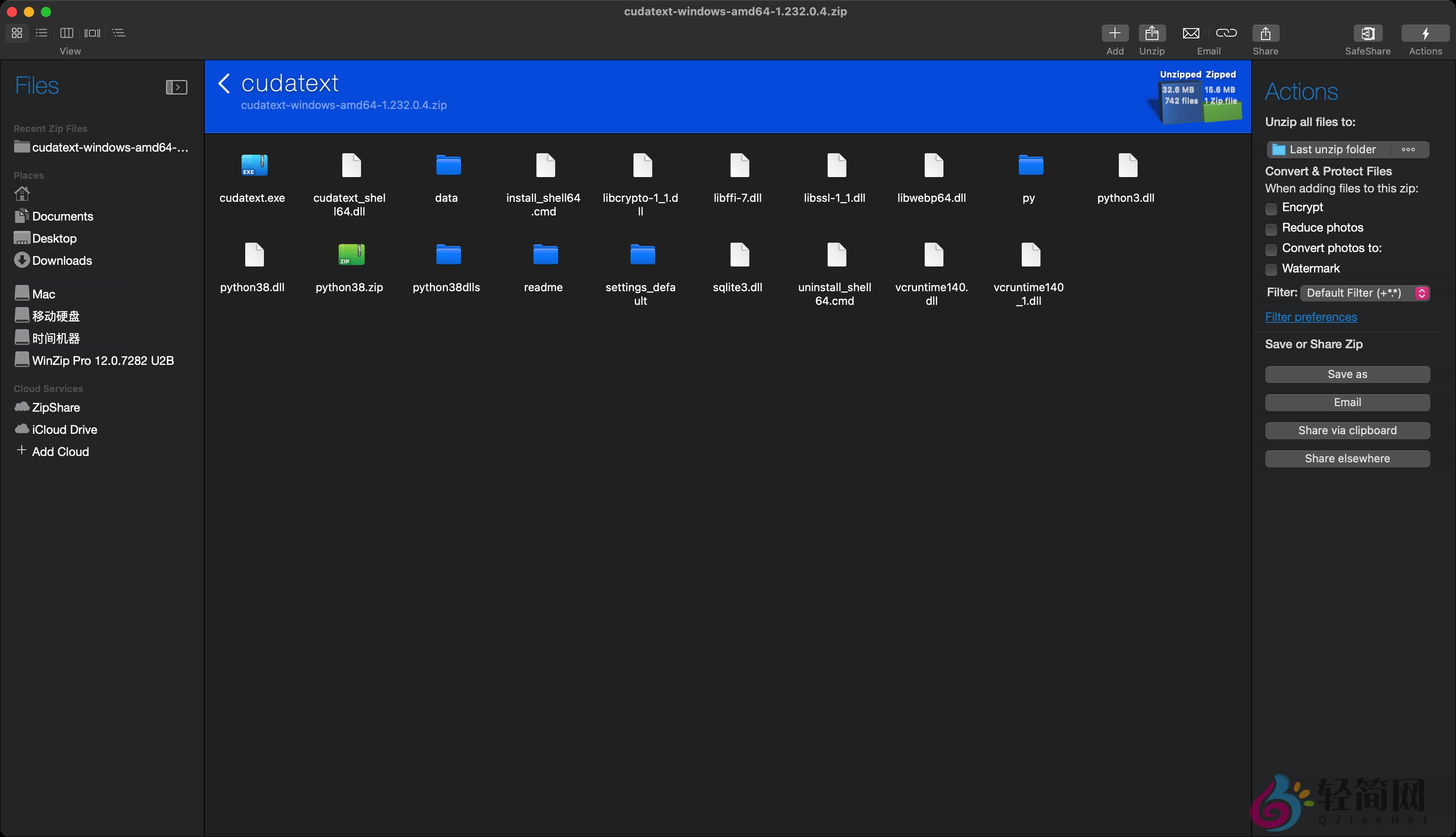Select the cudatext.exe file
The image size is (1456, 837).
(253, 165)
